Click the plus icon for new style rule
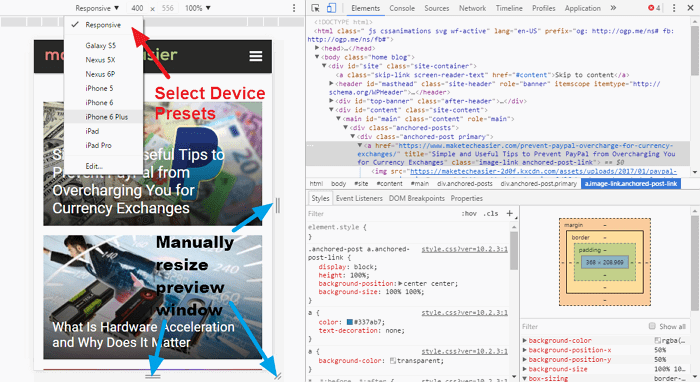Viewport: 700px width, 382px height. pos(509,213)
